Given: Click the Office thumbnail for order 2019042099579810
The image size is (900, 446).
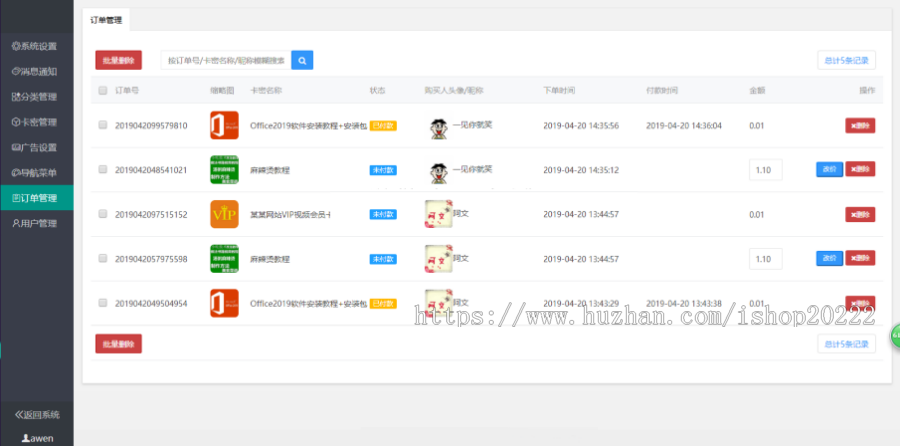Looking at the screenshot, I should click(224, 125).
